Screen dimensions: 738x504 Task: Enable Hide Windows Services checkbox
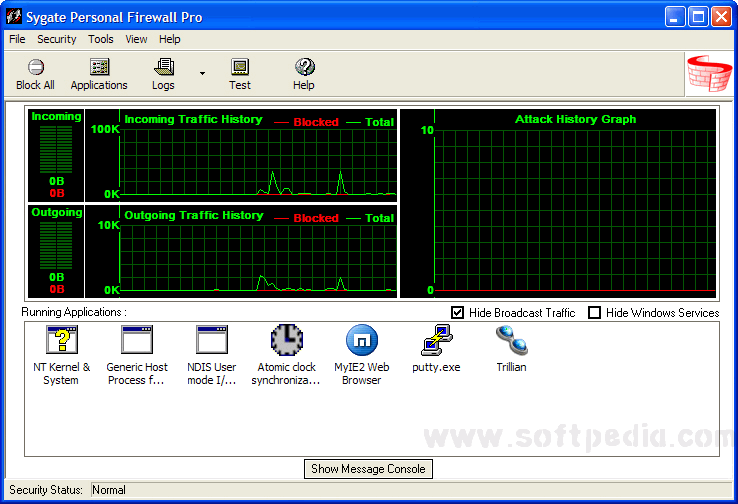(594, 312)
